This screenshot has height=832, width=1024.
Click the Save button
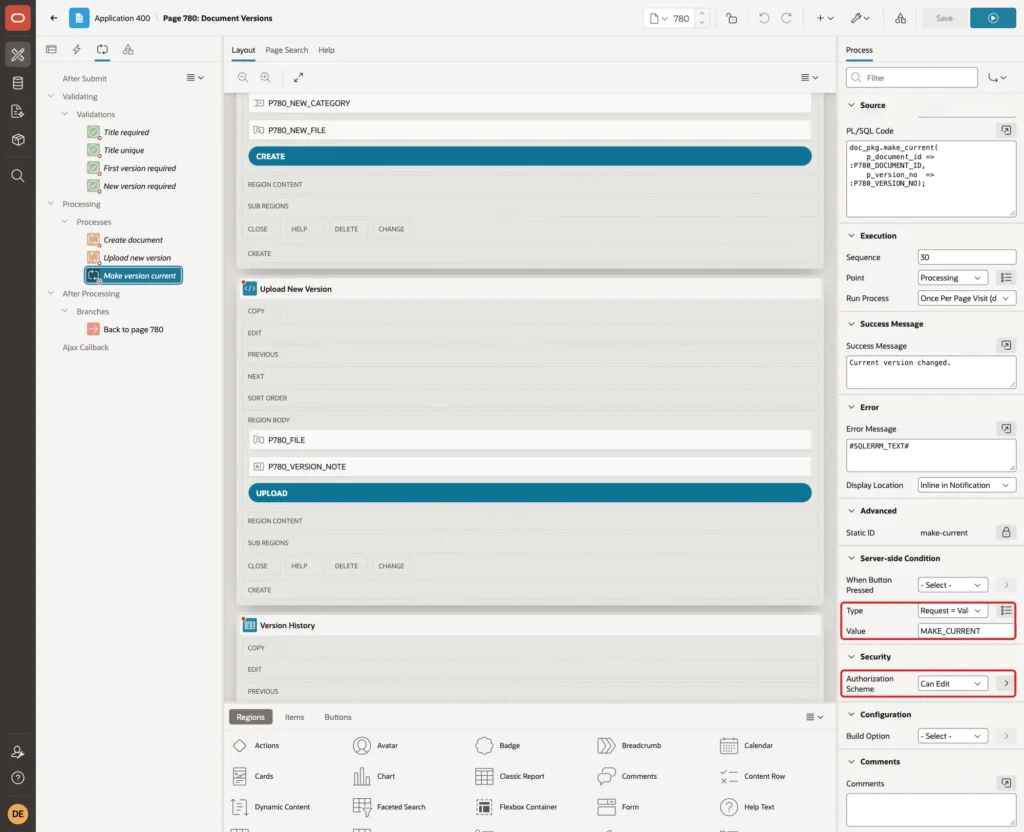click(x=944, y=18)
